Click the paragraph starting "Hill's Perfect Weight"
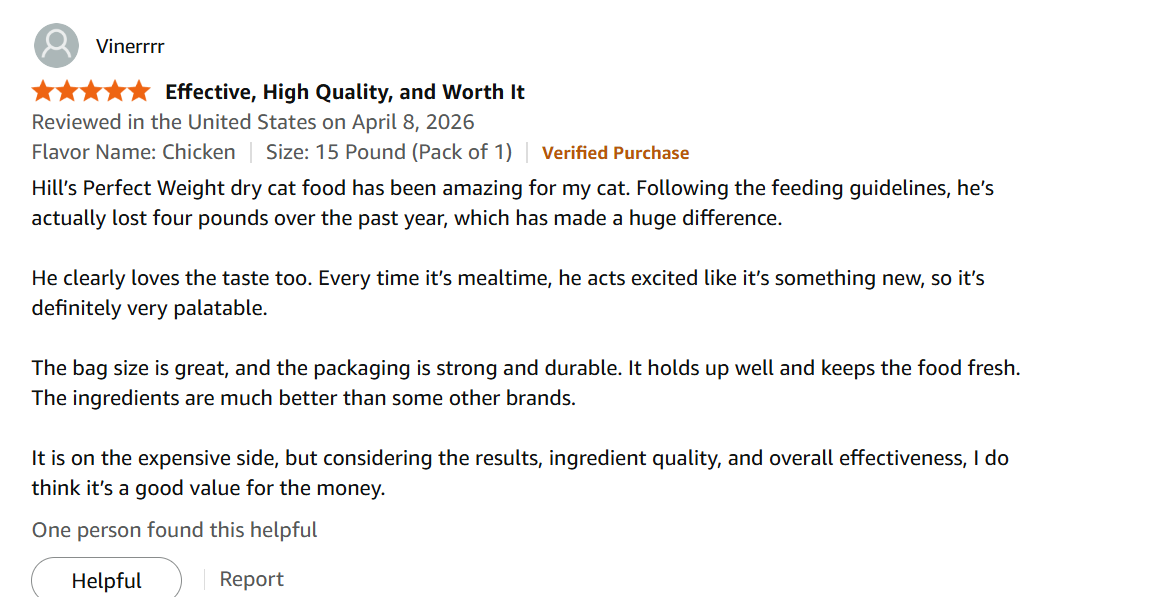 (x=512, y=203)
